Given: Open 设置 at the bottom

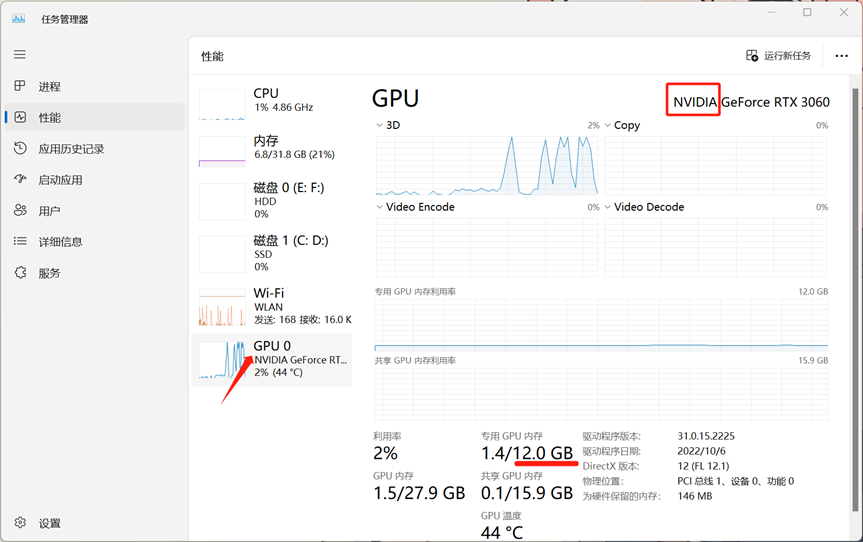Looking at the screenshot, I should tap(95, 523).
